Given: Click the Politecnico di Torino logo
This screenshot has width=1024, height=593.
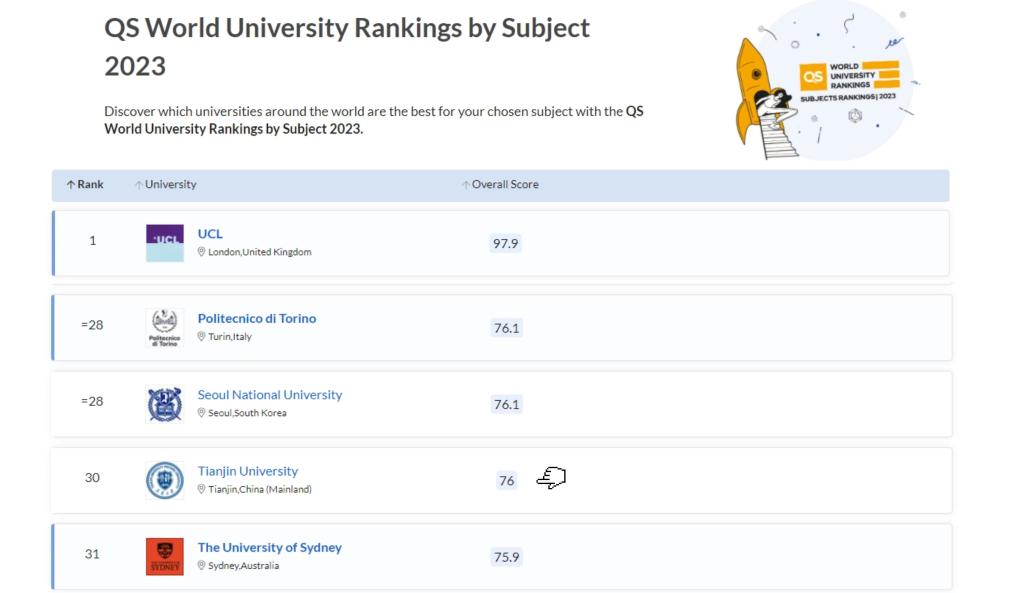Looking at the screenshot, I should (165, 327).
